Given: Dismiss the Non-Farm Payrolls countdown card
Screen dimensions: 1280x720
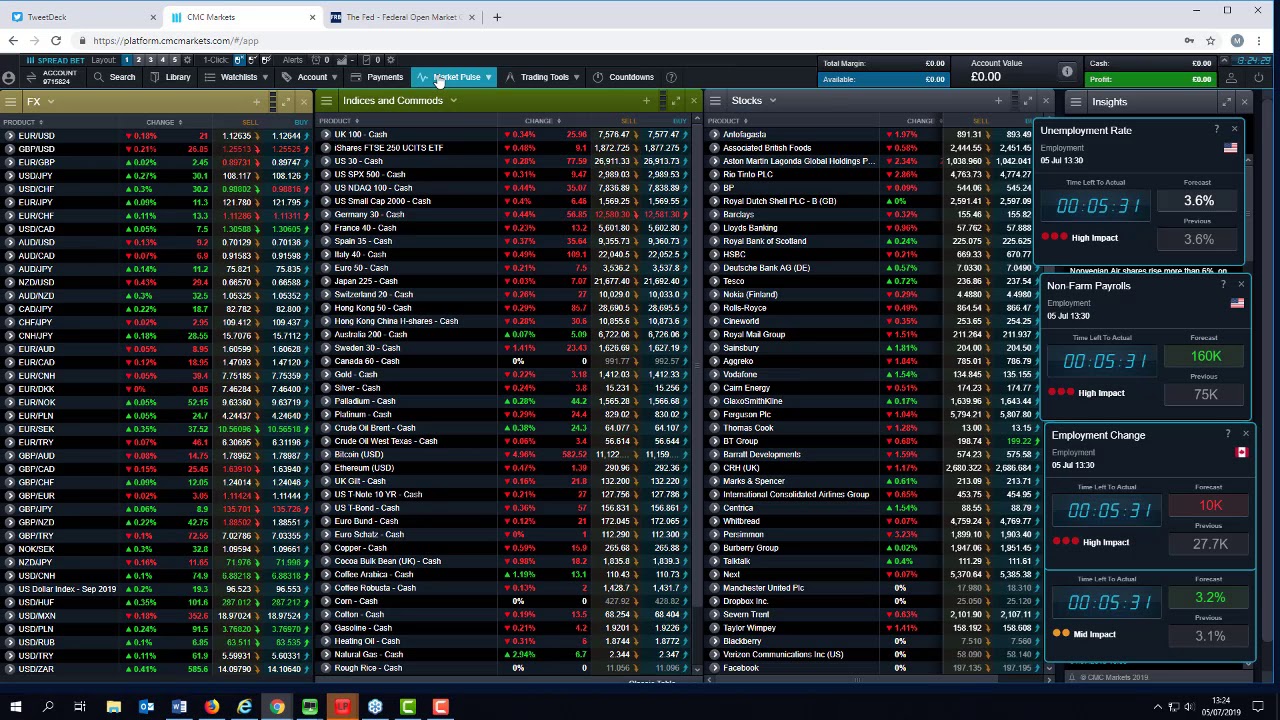Looking at the screenshot, I should click(x=1241, y=285).
